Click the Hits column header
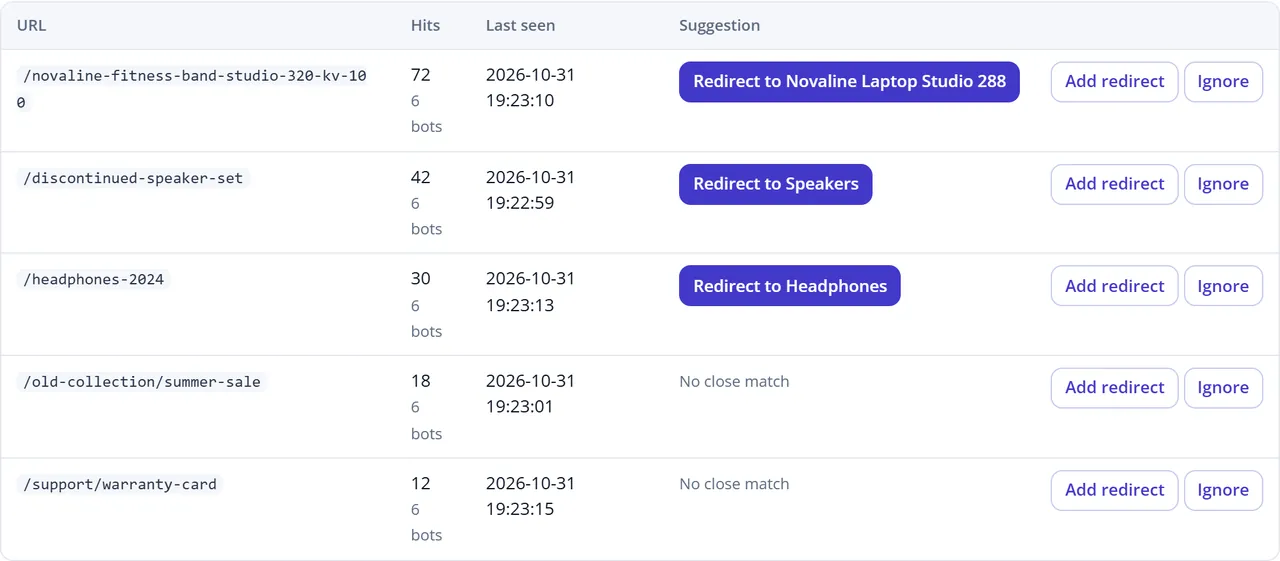 click(x=425, y=26)
